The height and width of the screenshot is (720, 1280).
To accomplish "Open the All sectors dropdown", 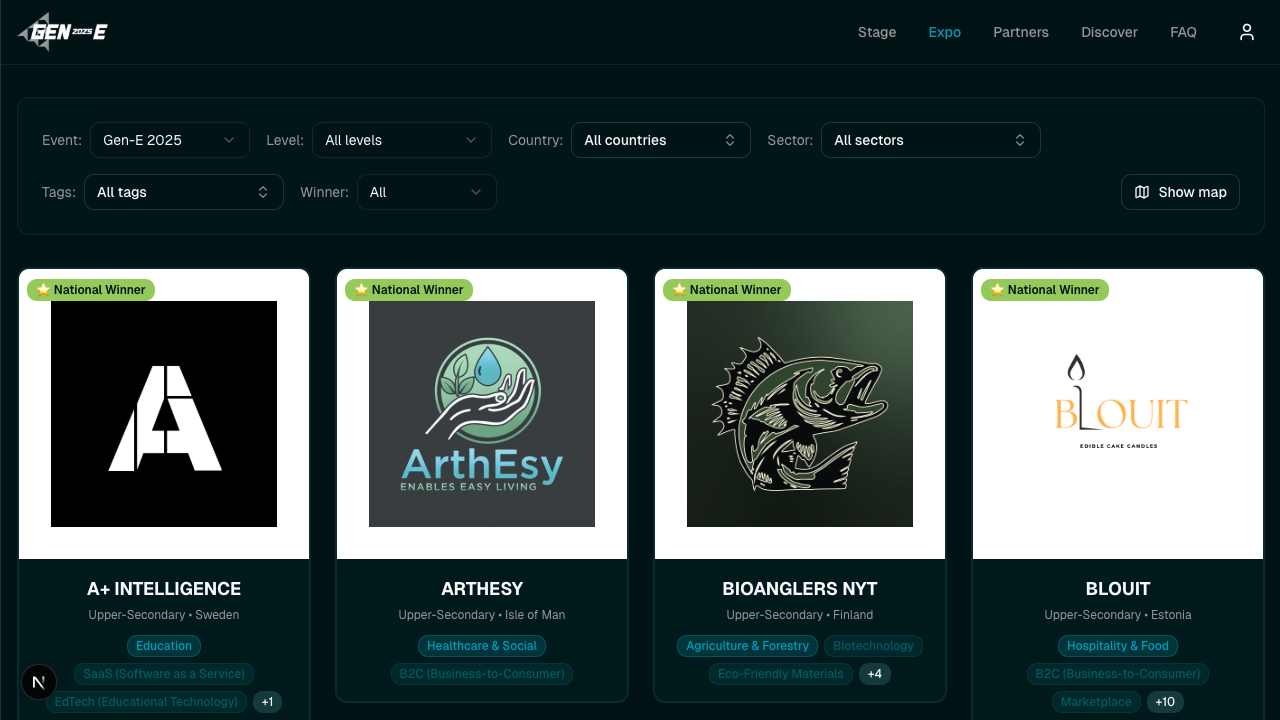I will [x=930, y=140].
